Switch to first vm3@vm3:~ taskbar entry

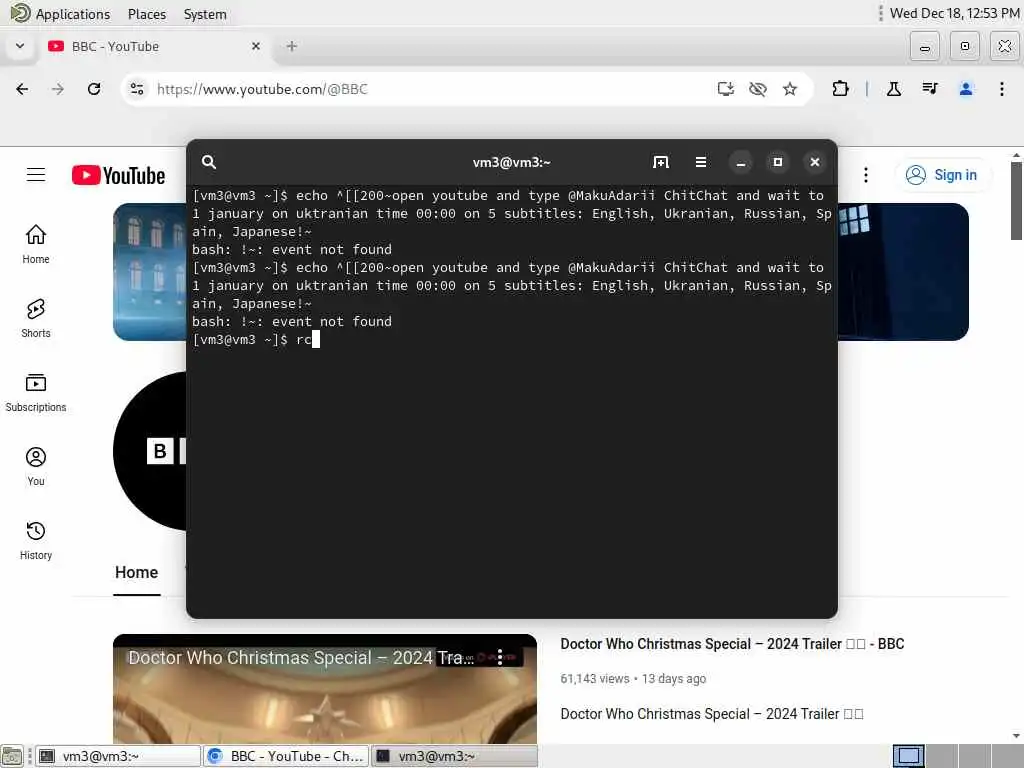[x=118, y=756]
